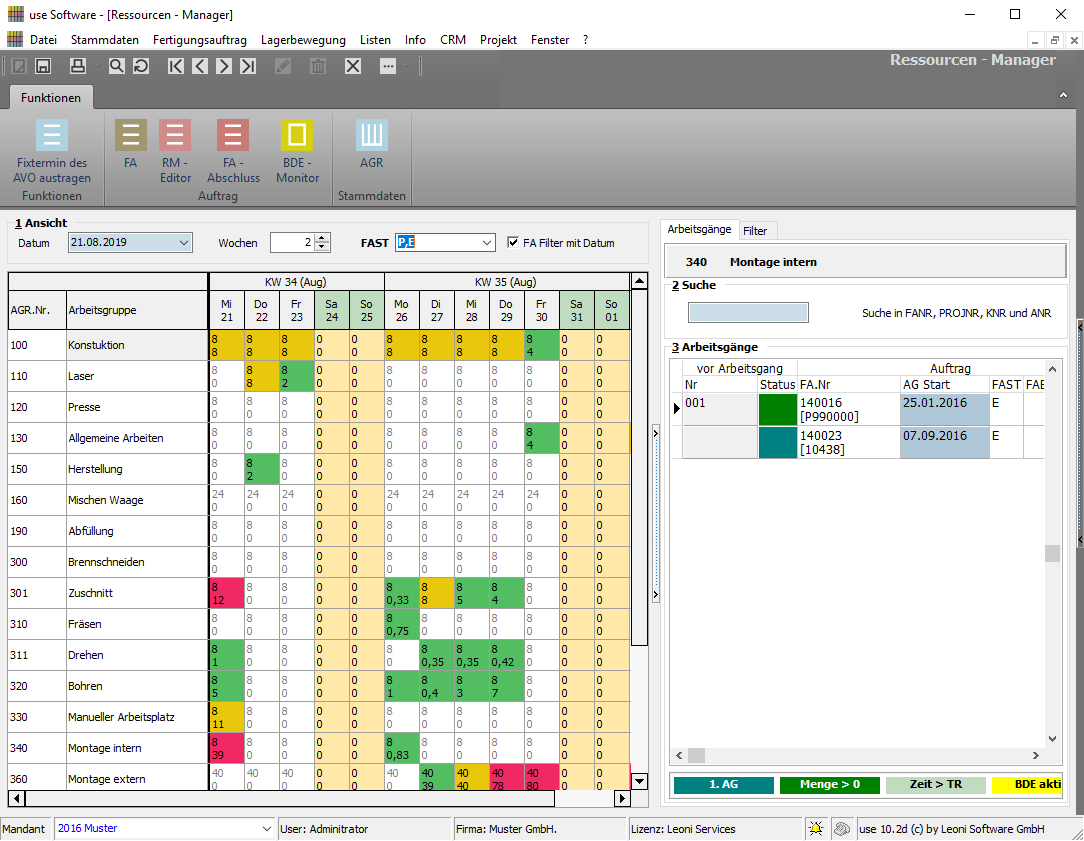This screenshot has width=1084, height=841.
Task: Click the Zeit > TR legend color
Action: click(x=935, y=784)
